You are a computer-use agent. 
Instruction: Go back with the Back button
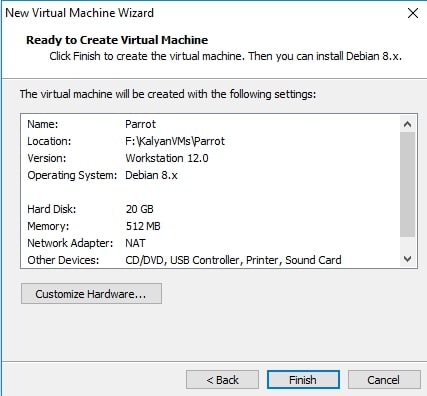(222, 380)
